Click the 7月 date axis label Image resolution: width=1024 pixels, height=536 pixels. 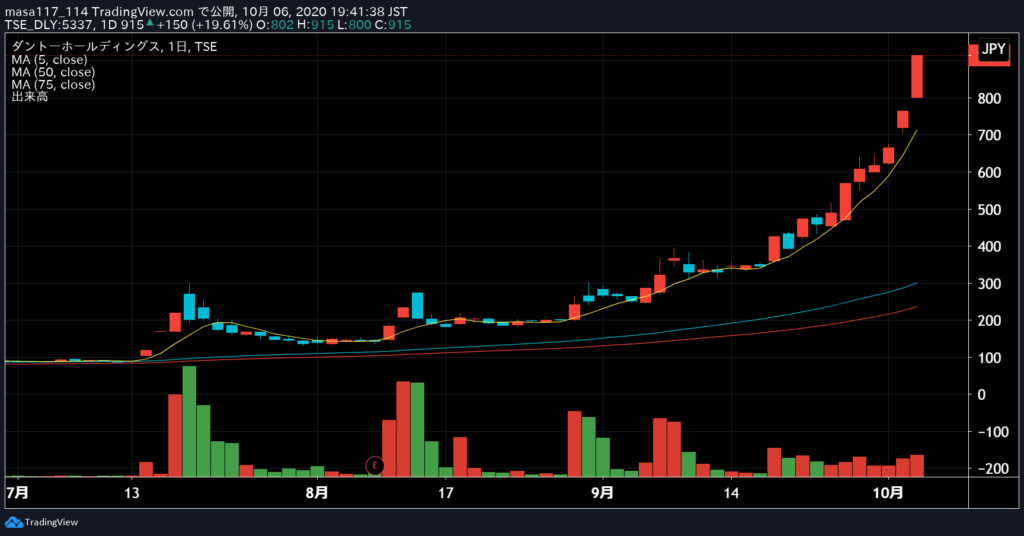coord(18,492)
